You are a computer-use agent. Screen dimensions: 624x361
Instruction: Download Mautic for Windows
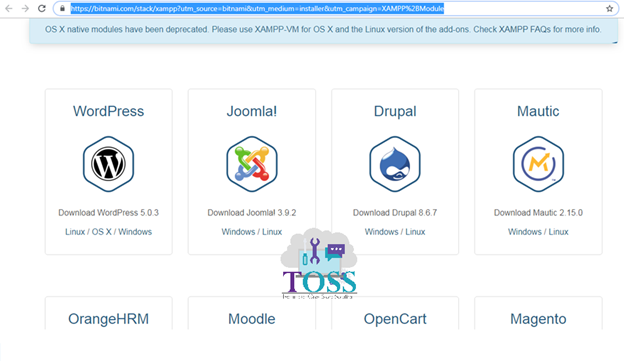click(x=525, y=232)
